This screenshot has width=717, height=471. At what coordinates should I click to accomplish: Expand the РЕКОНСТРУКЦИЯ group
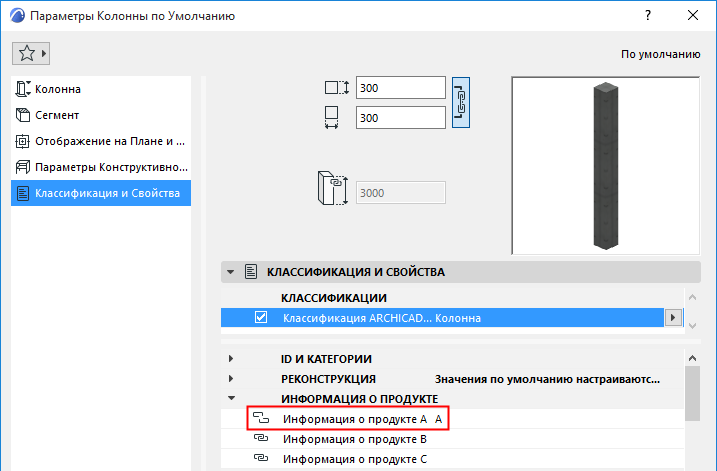tap(231, 379)
